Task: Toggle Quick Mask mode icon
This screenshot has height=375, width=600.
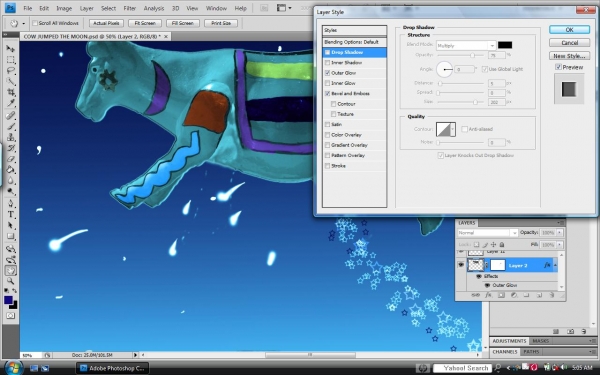Action: click(10, 316)
